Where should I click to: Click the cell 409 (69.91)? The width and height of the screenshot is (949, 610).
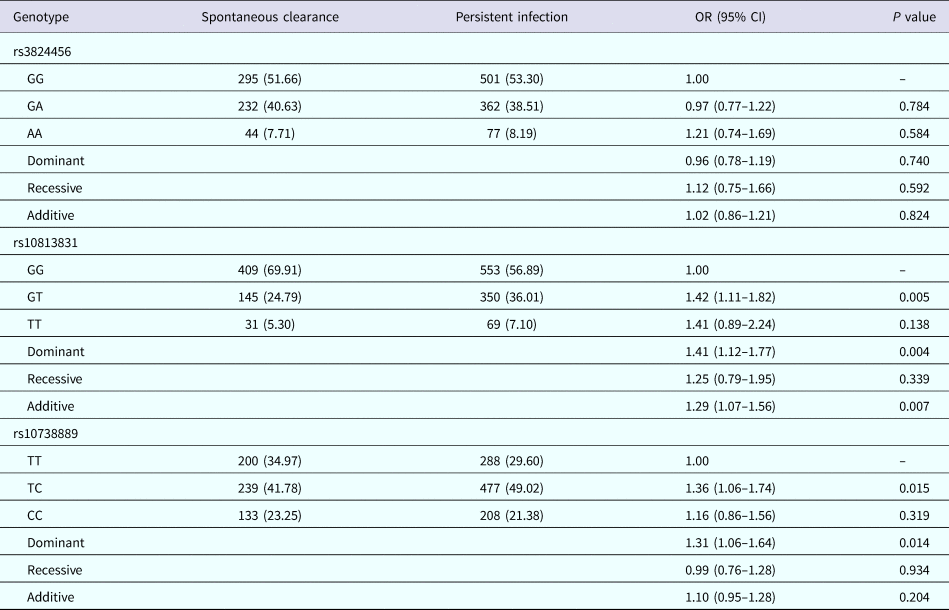pyautogui.click(x=256, y=269)
